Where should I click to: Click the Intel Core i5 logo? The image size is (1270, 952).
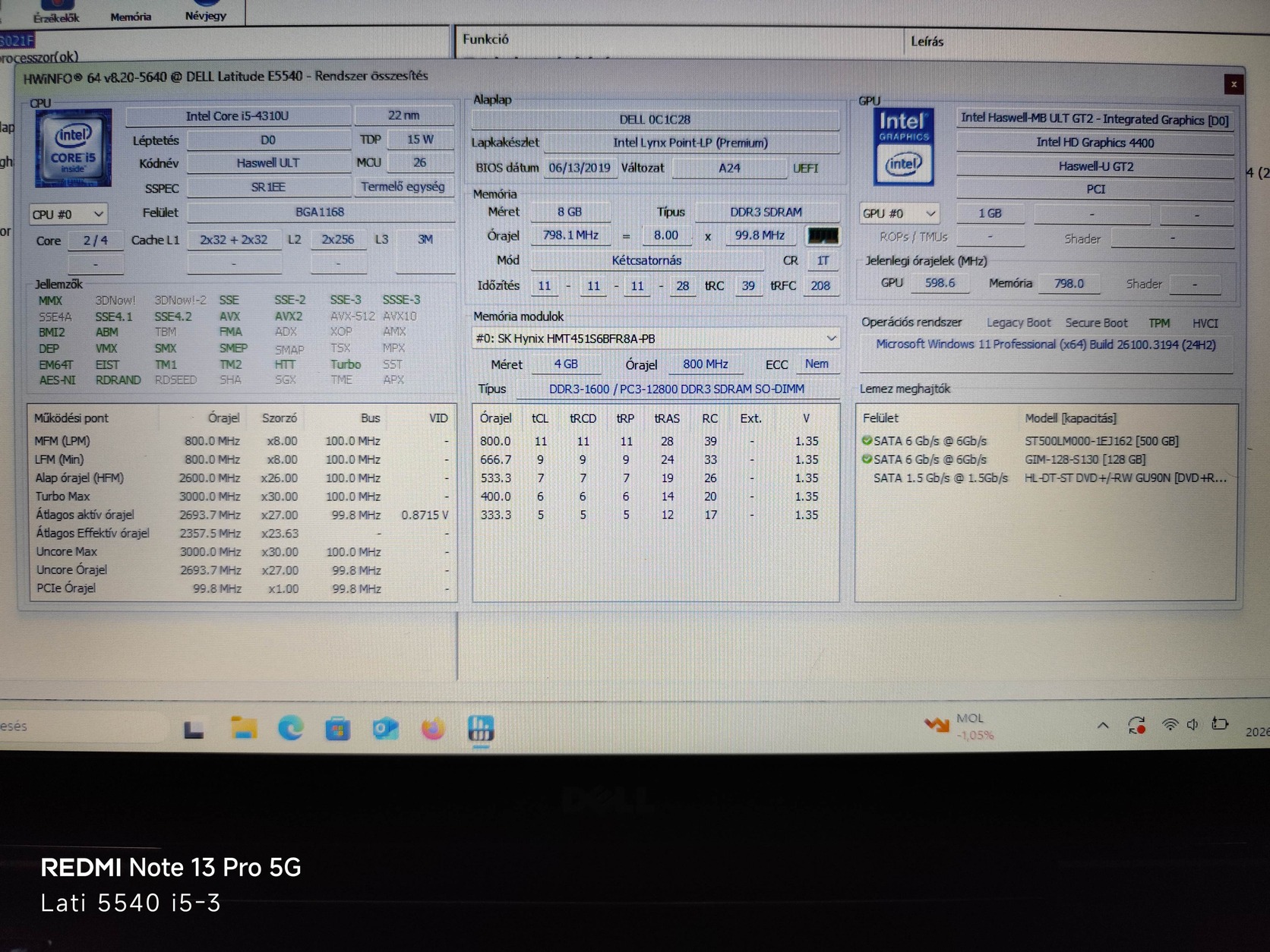coord(73,148)
